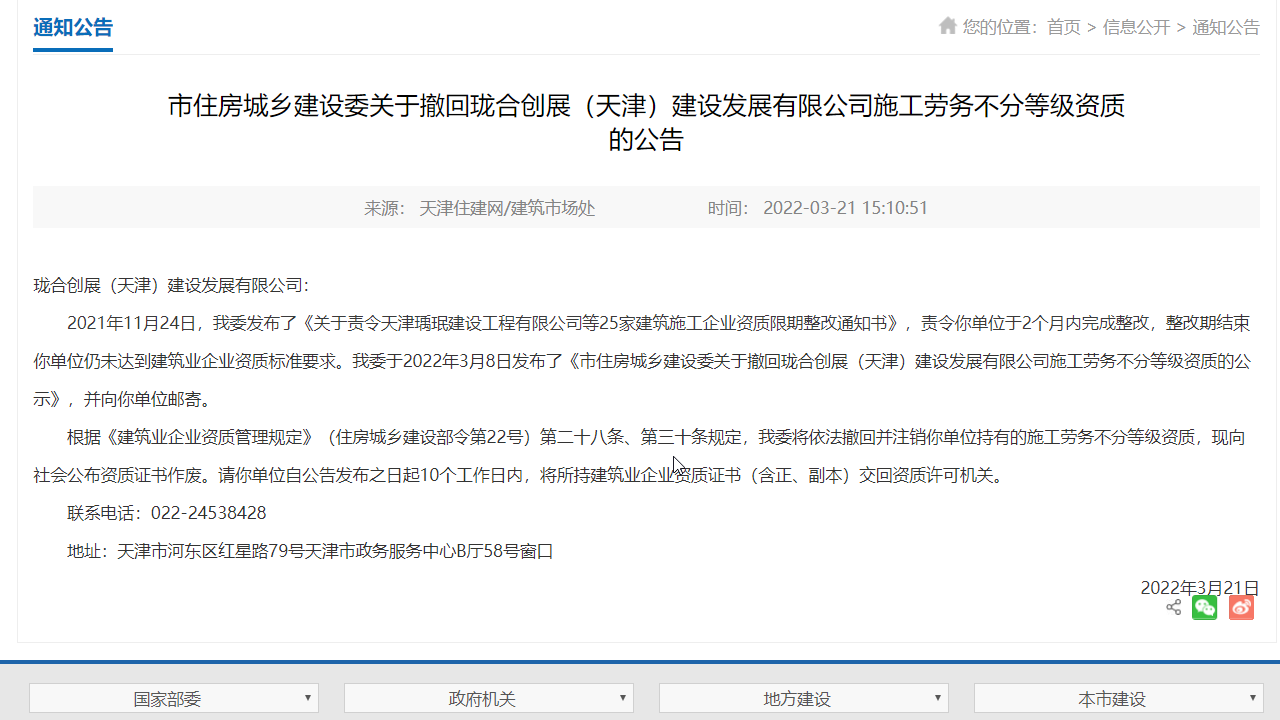The height and width of the screenshot is (720, 1280).
Task: Expand the arrow on the 地方建设 selector
Action: pyautogui.click(x=937, y=698)
